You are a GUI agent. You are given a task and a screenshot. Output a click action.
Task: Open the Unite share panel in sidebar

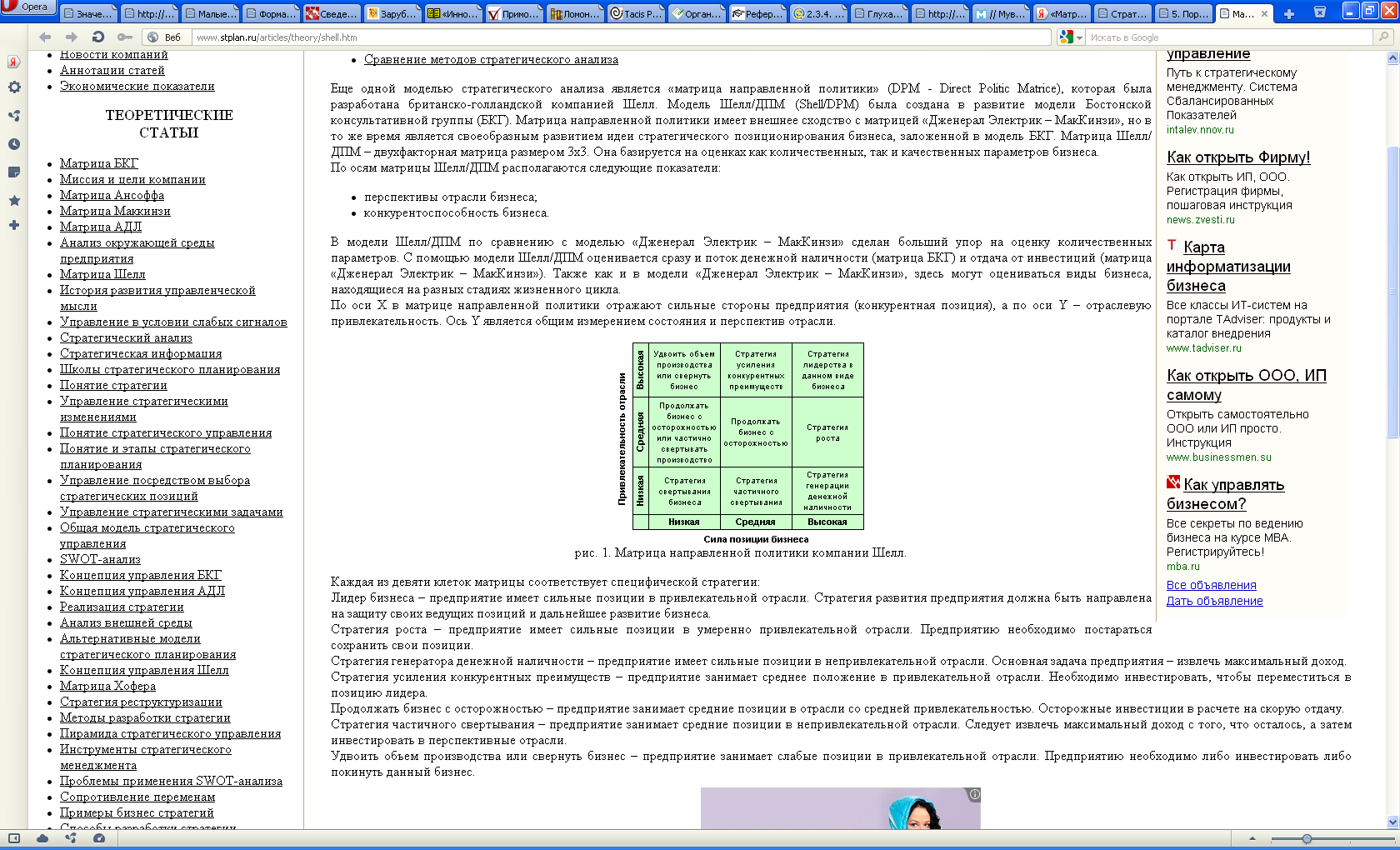[13, 116]
